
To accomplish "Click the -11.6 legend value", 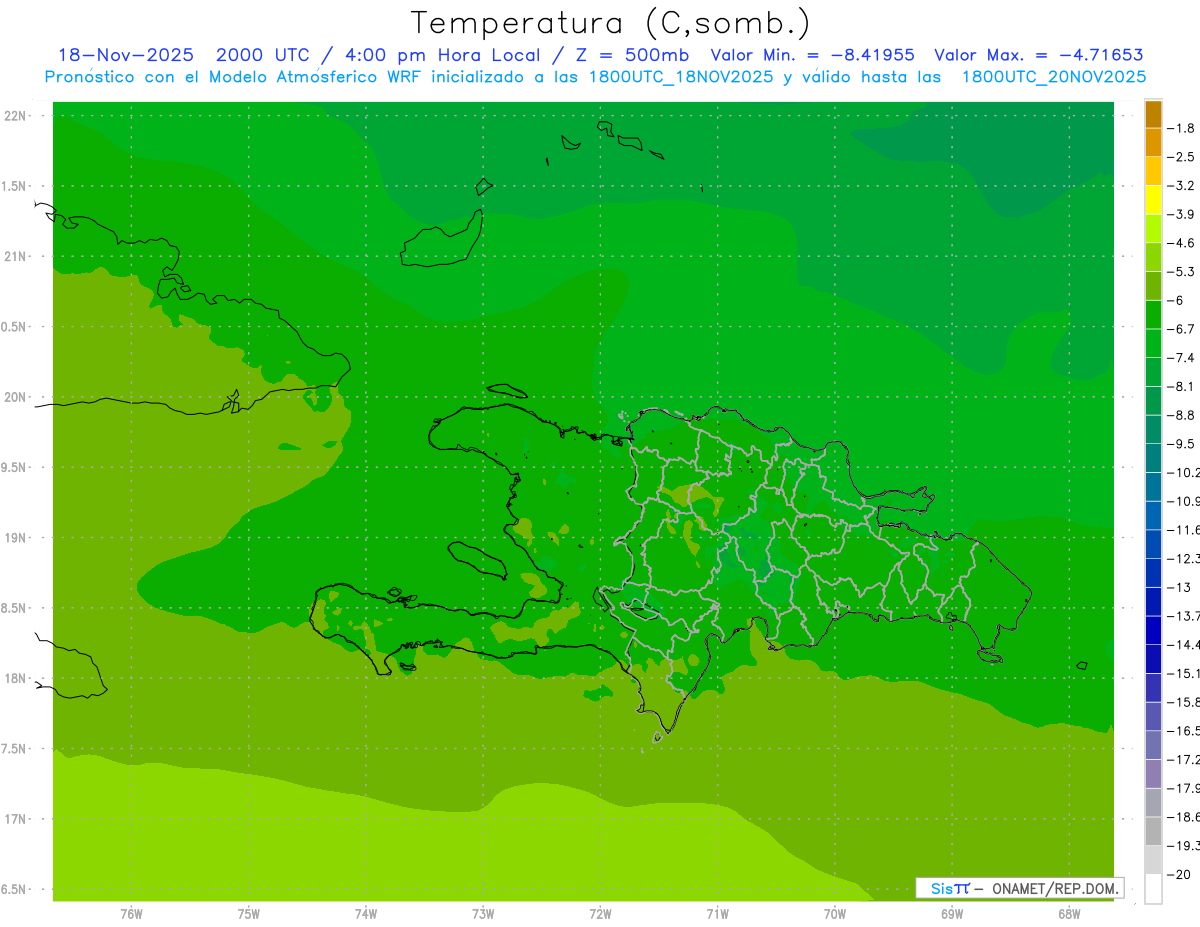I will click(x=1185, y=529).
